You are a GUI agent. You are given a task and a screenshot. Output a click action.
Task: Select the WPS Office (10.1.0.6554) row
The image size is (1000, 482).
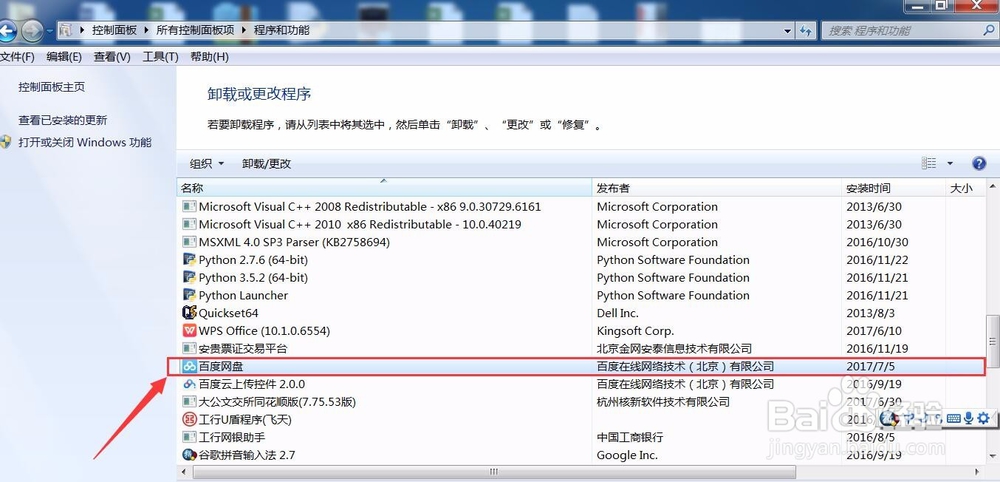[581, 331]
